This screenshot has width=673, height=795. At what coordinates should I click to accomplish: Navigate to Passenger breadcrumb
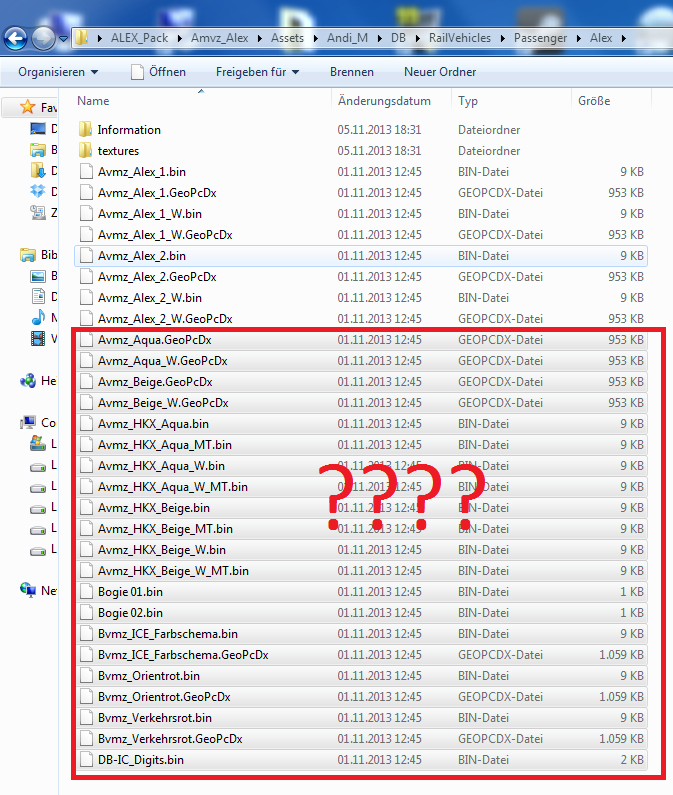(x=541, y=38)
